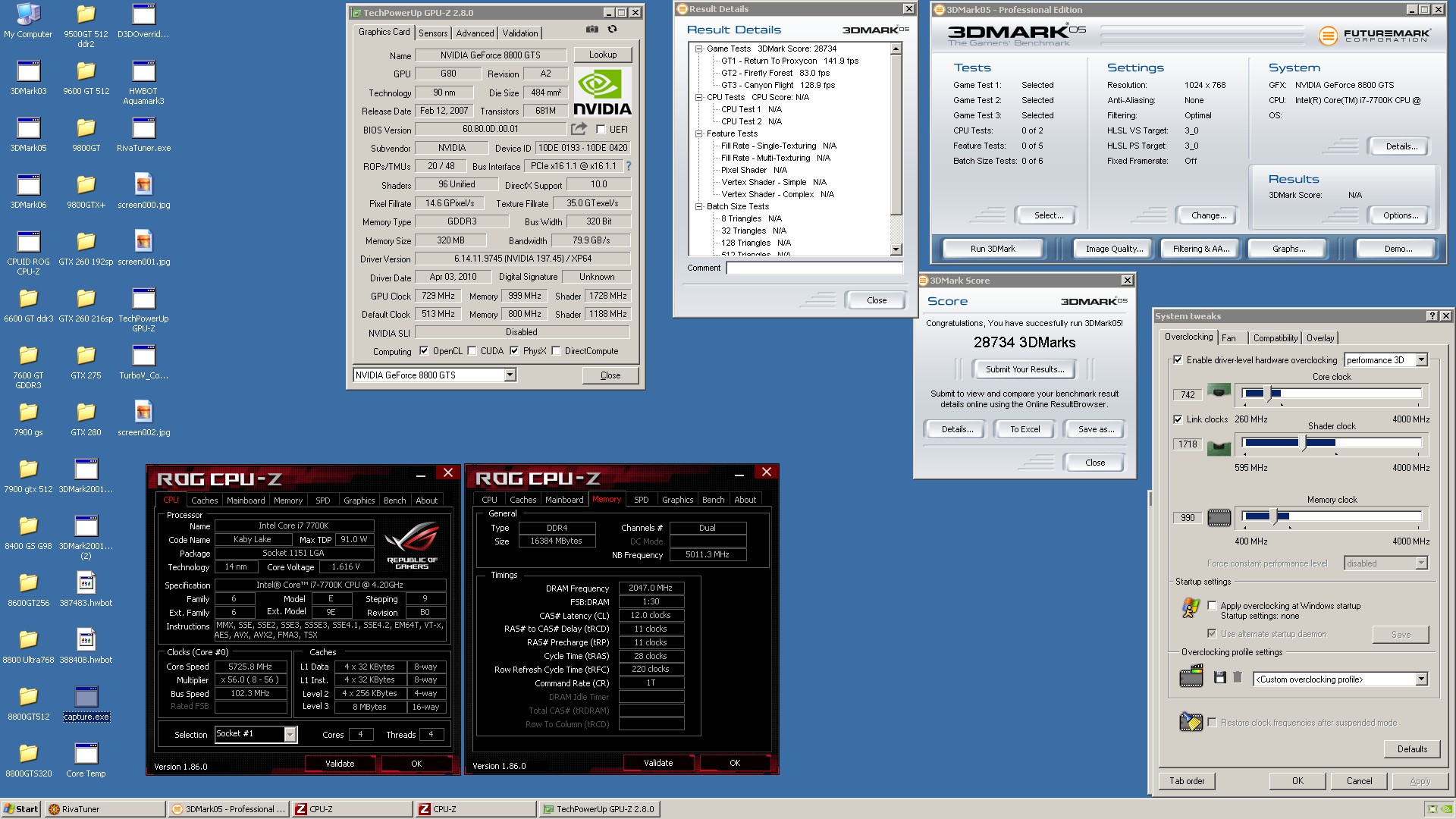Toggle DirectCompute checkbox
The height and width of the screenshot is (819, 1456).
[x=556, y=351]
